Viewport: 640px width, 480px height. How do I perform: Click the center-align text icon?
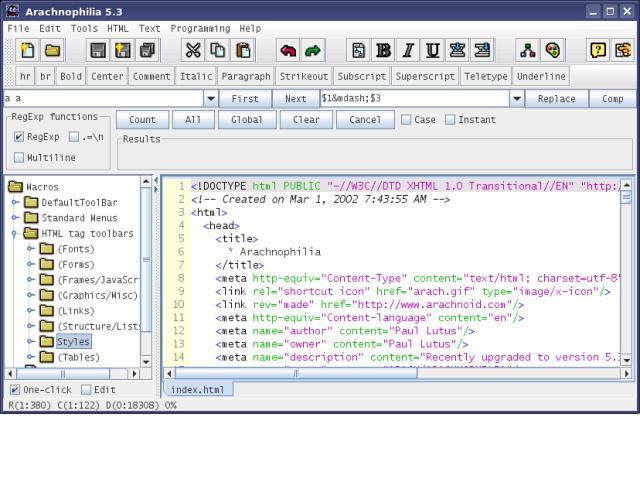point(457,51)
